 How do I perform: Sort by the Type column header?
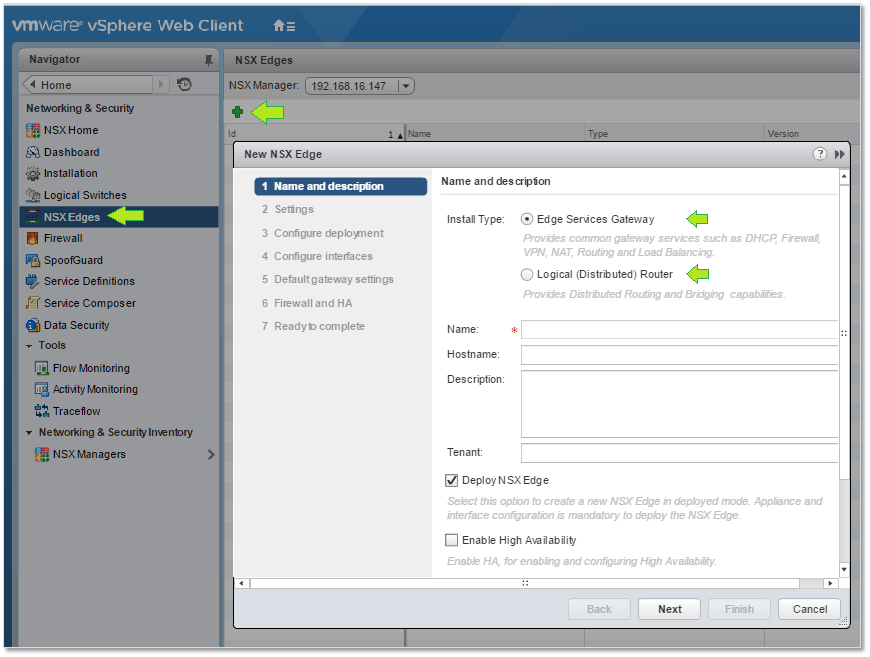(675, 134)
